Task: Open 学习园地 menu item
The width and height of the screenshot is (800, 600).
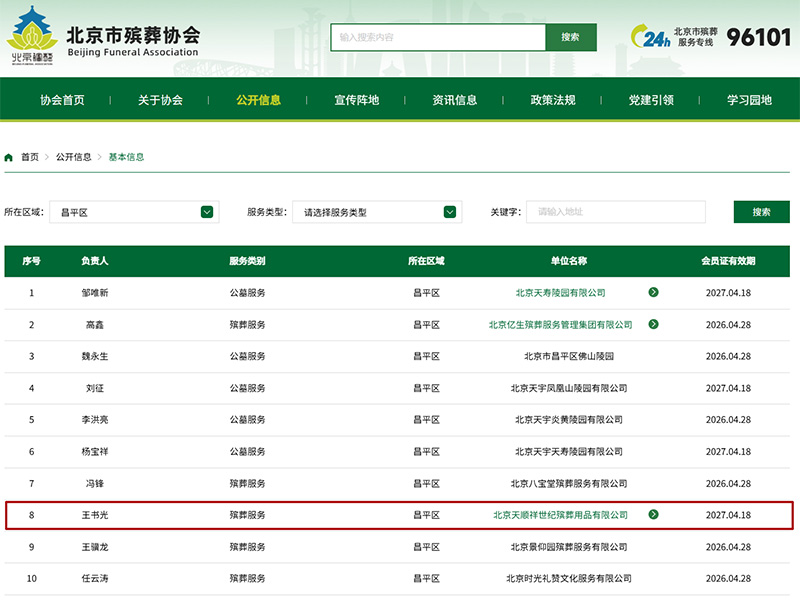Action: [x=749, y=100]
